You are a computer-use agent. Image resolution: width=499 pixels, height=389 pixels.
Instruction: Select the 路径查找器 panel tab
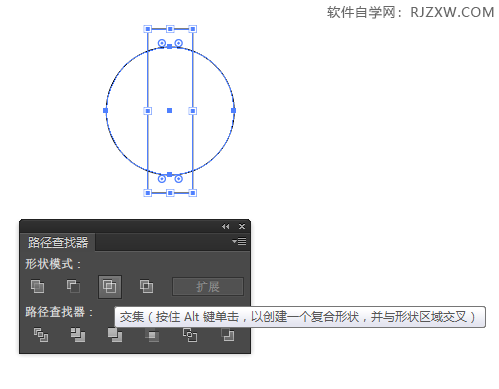(x=58, y=242)
